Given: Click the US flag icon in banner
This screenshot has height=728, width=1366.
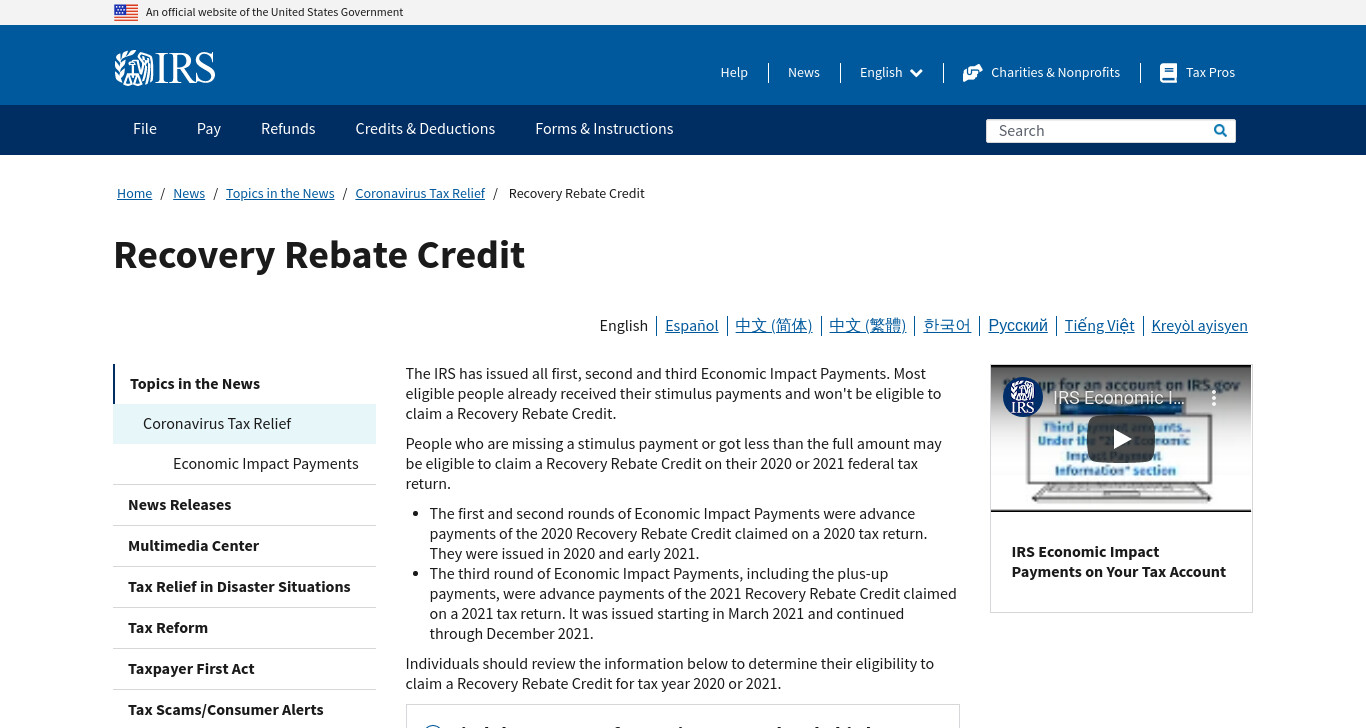Looking at the screenshot, I should (x=126, y=12).
